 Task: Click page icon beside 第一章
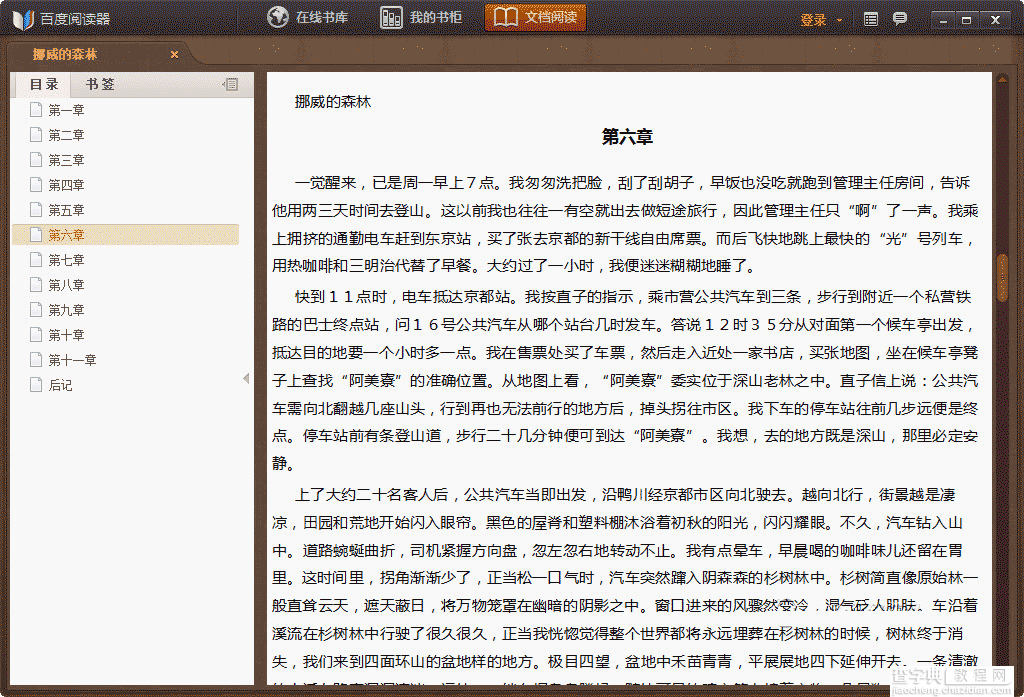[36, 109]
